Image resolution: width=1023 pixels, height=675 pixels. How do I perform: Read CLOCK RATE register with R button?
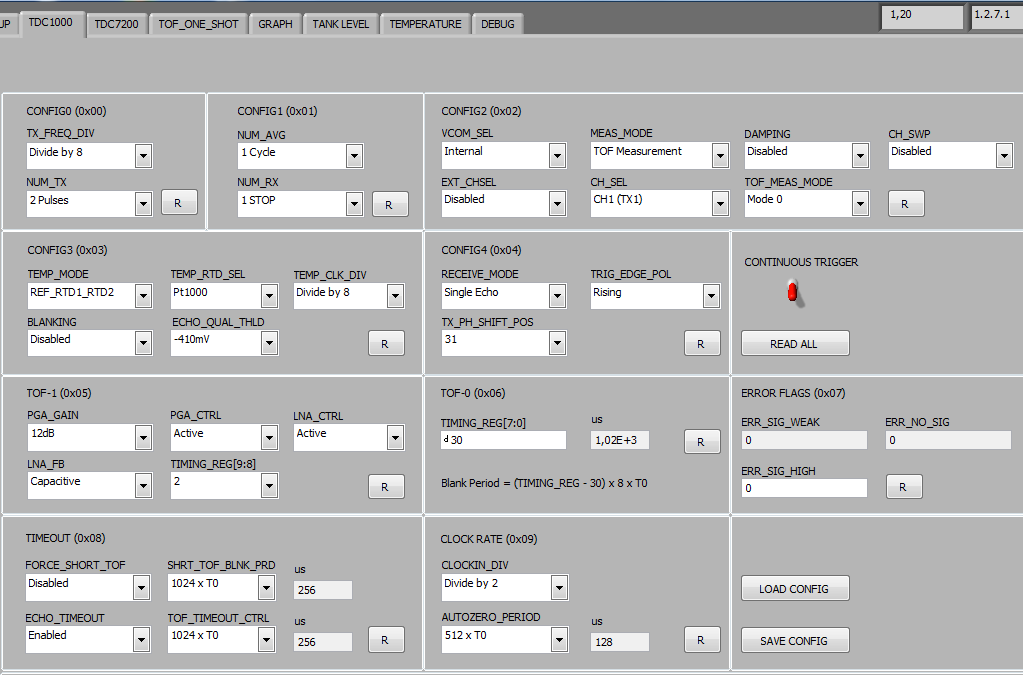click(x=701, y=640)
